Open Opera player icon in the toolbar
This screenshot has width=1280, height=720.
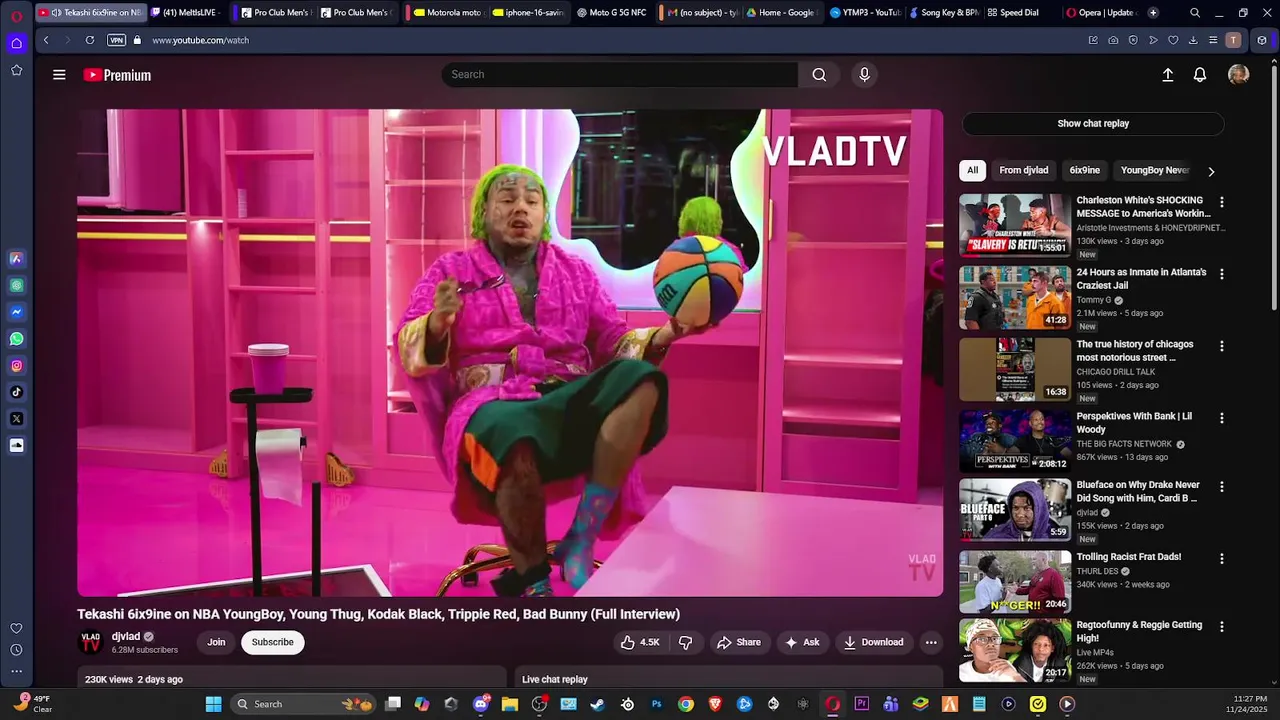(1153, 40)
